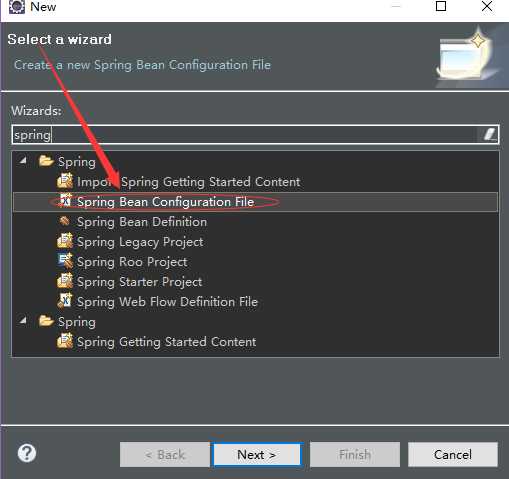
Task: Click the Cancel button
Action: click(x=453, y=455)
